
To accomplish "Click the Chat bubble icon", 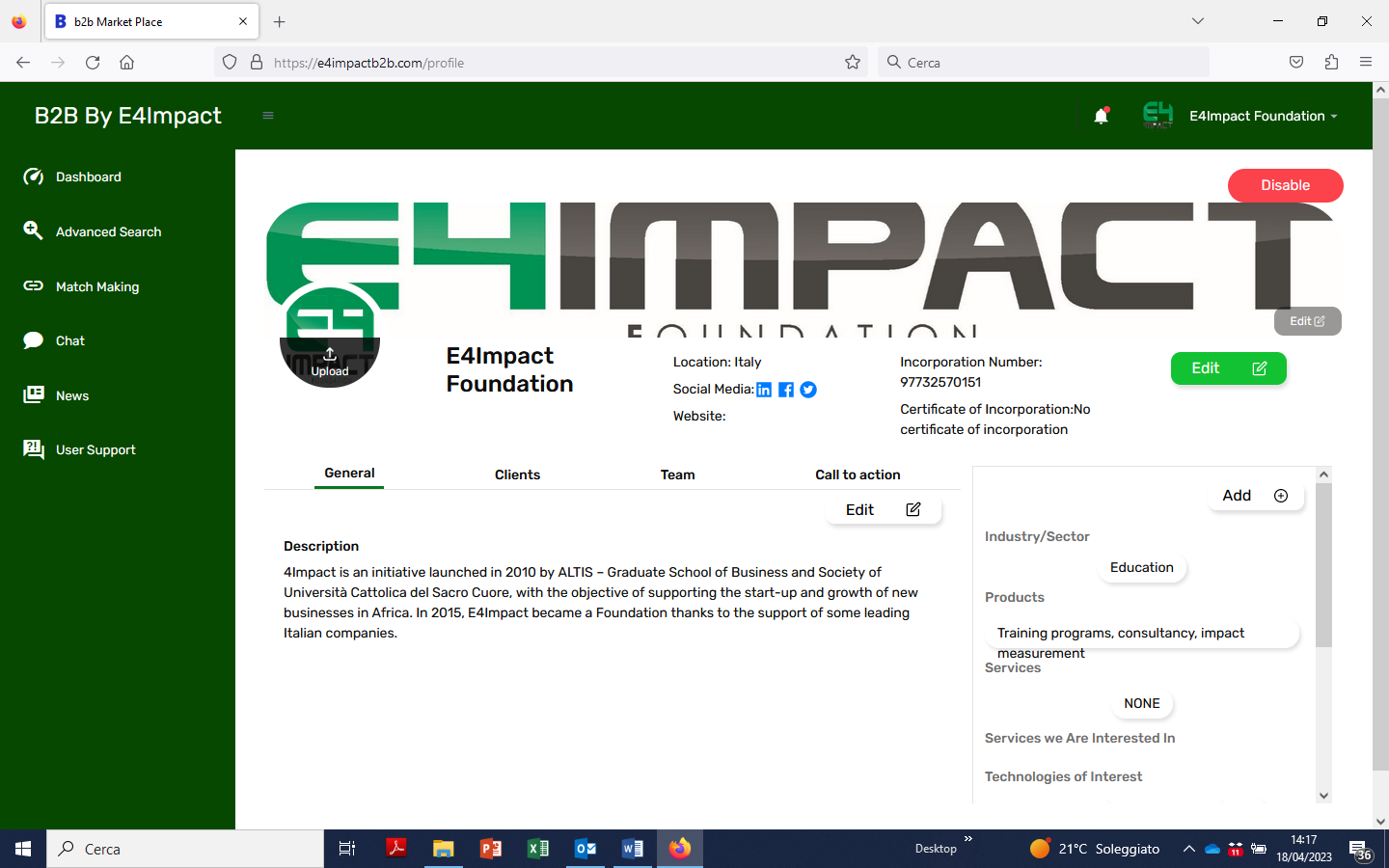I will point(33,340).
